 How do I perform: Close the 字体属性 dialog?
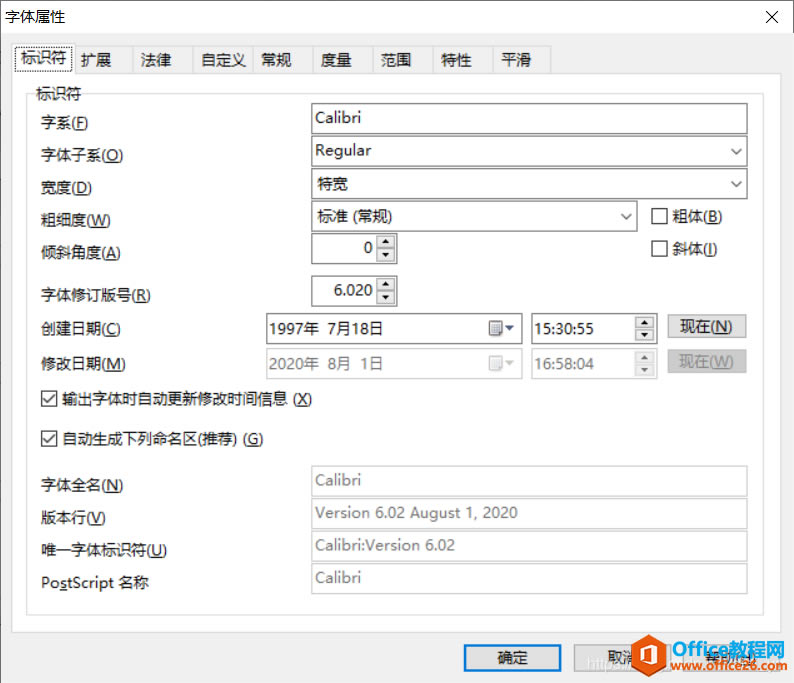772,17
